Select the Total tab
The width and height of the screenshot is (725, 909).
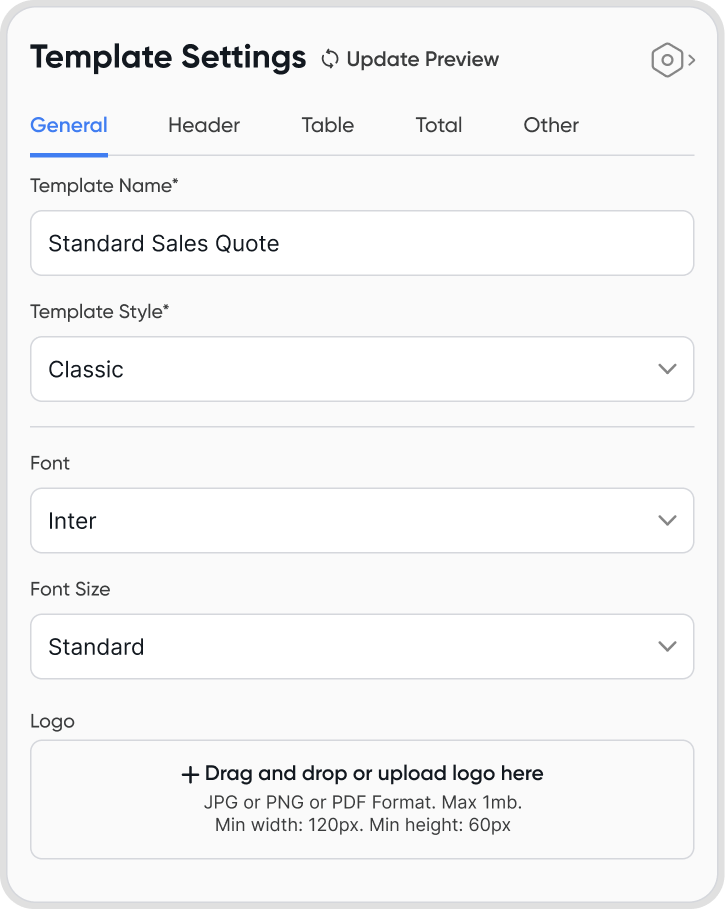click(x=439, y=126)
